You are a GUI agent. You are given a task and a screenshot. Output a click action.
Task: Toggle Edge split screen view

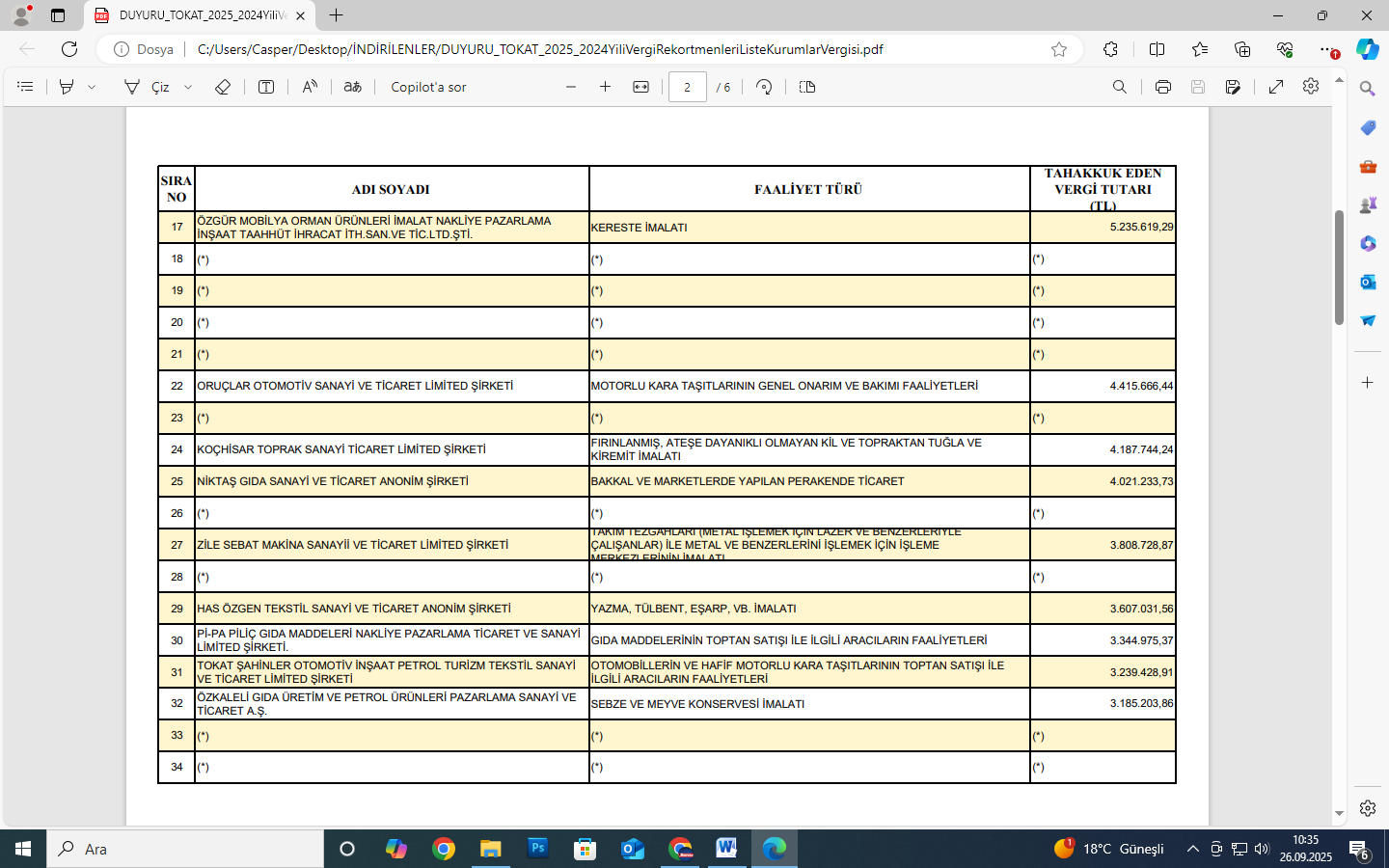pyautogui.click(x=1157, y=49)
